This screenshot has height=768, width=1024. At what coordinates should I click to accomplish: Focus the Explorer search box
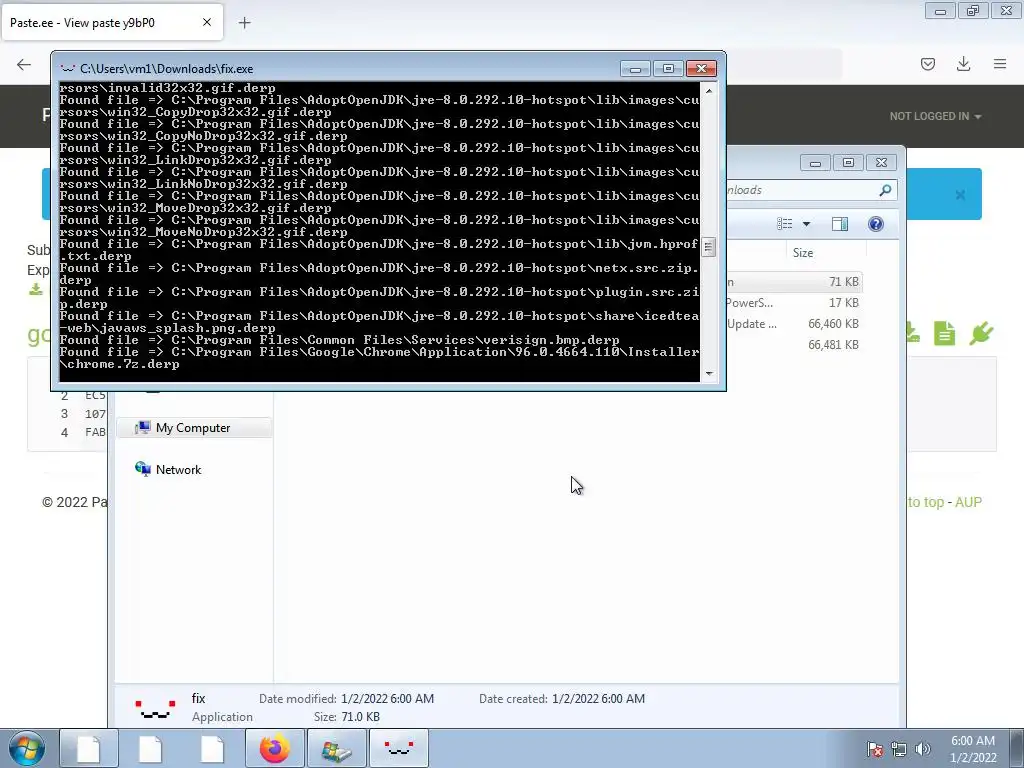(812, 190)
